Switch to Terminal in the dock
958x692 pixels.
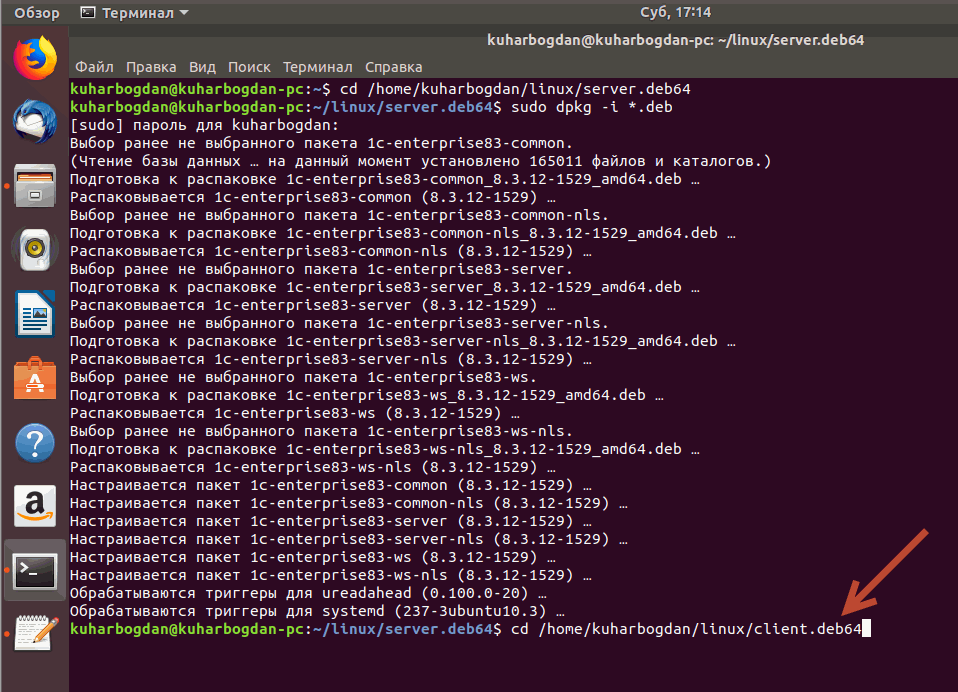34,570
